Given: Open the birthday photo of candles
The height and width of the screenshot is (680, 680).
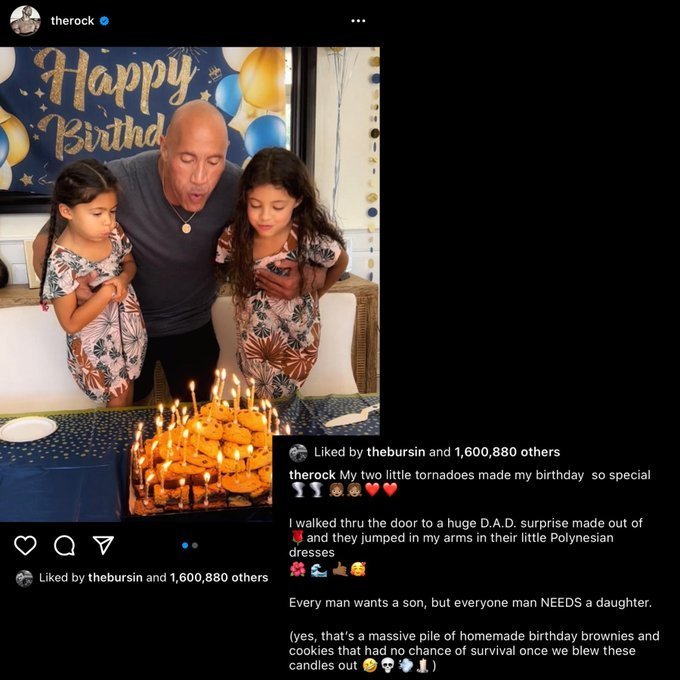Looking at the screenshot, I should coord(190,284).
